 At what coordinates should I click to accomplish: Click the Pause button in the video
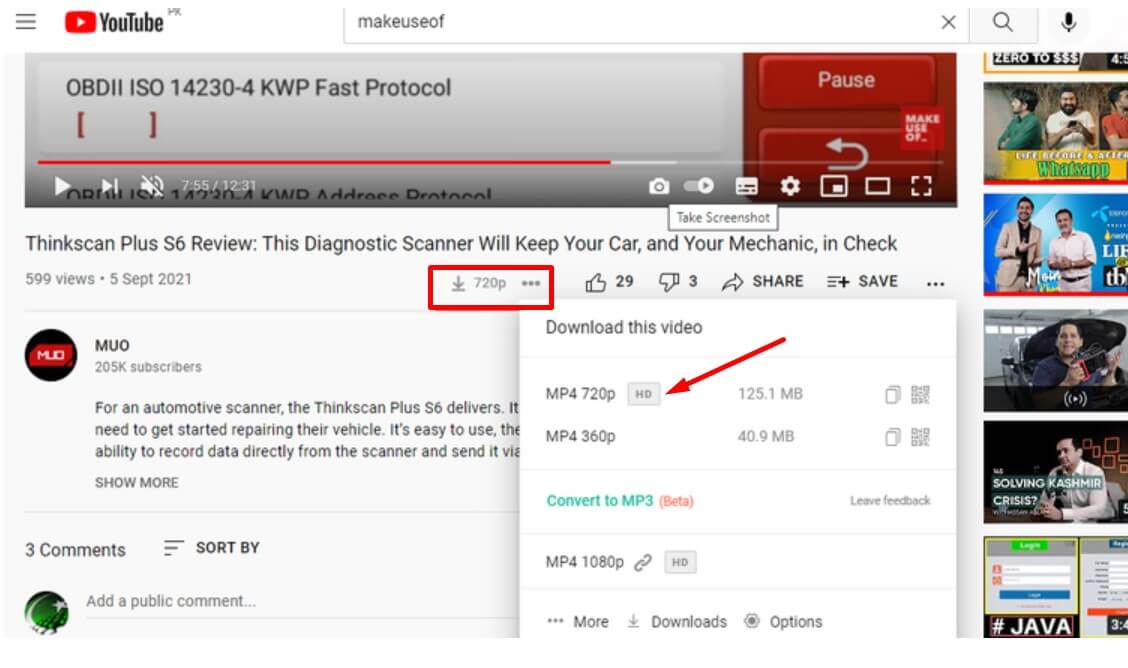(x=846, y=81)
